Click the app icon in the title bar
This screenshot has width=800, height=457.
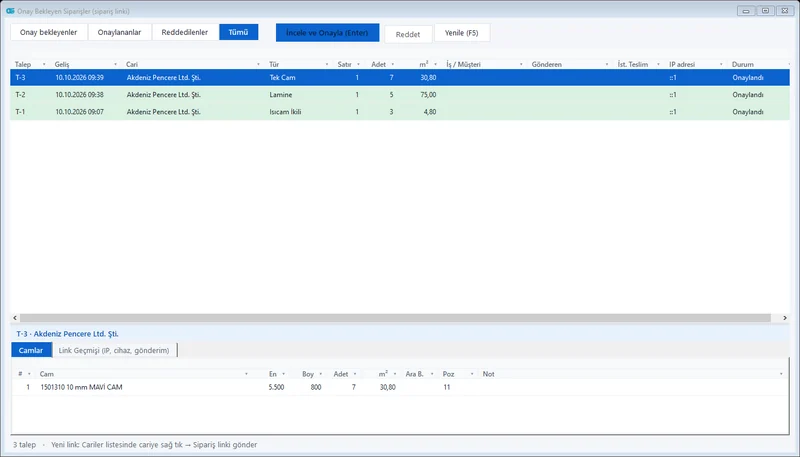[10, 11]
